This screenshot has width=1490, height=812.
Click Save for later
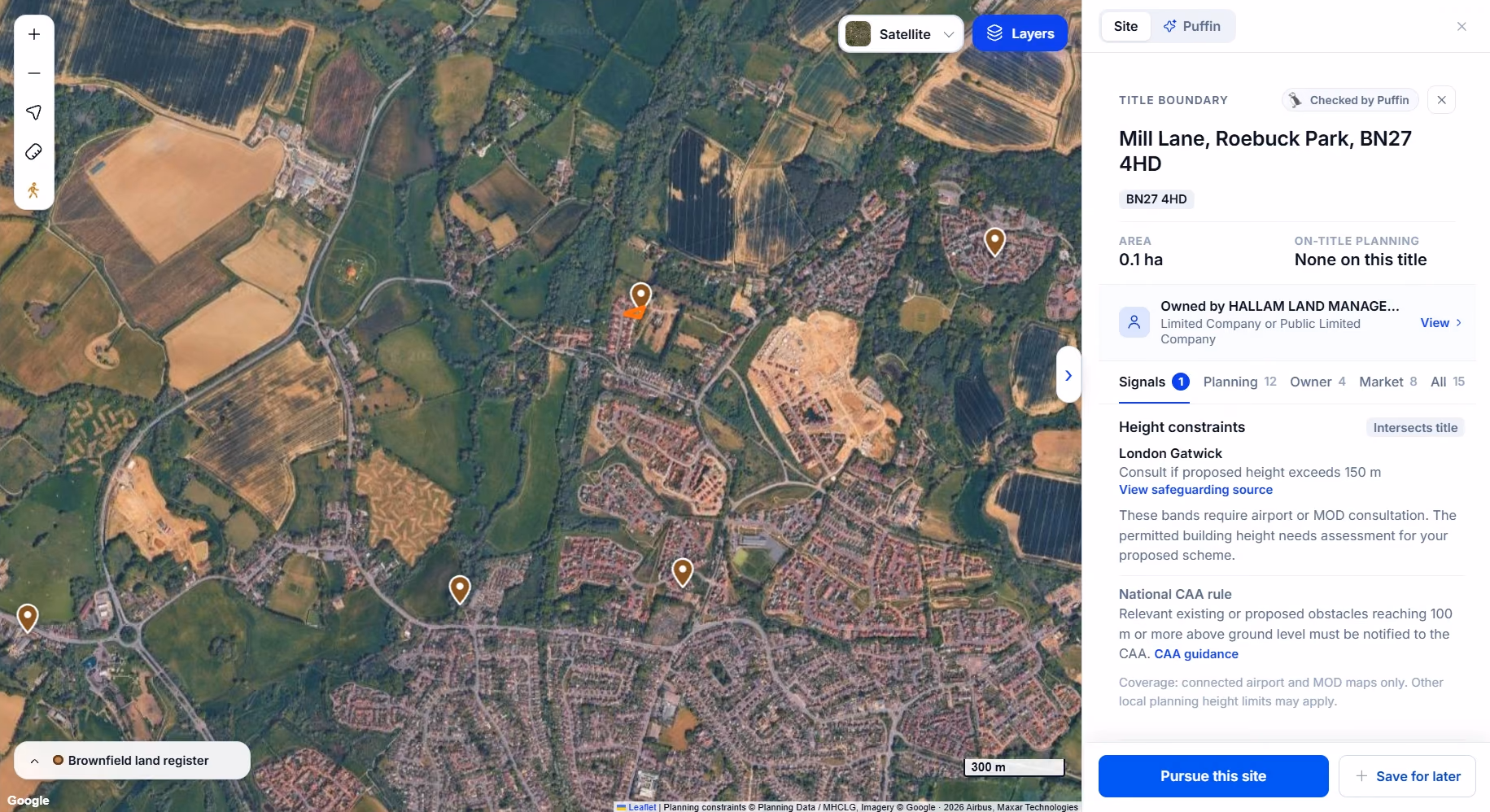(1407, 776)
